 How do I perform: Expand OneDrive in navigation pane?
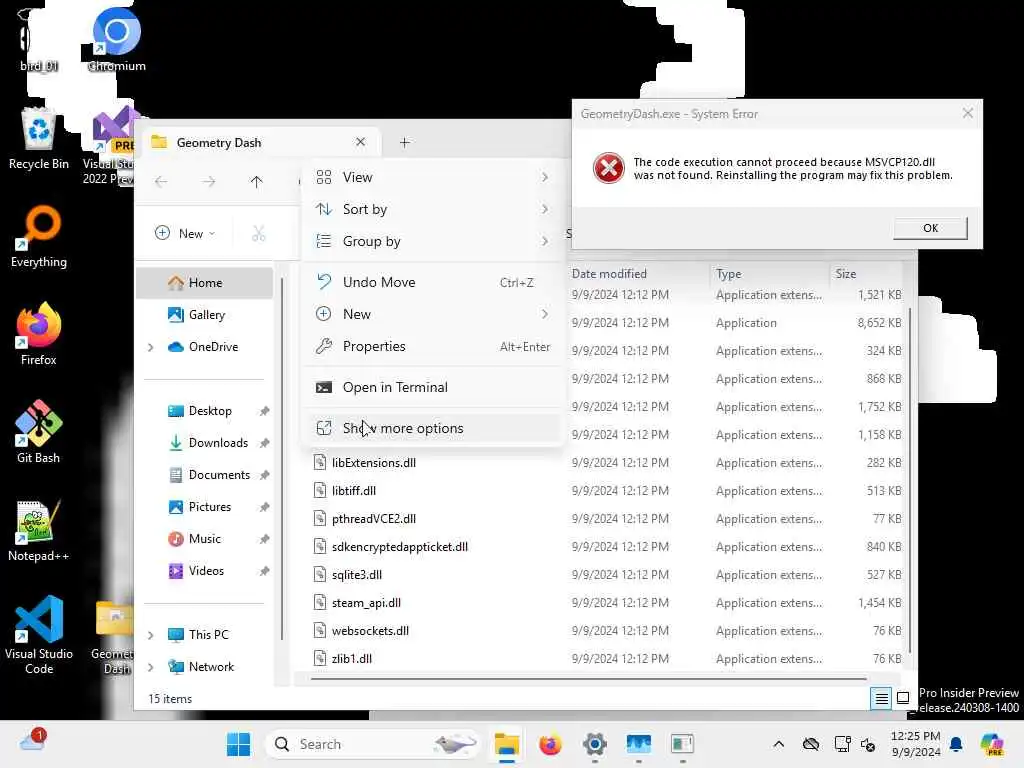pyautogui.click(x=151, y=347)
